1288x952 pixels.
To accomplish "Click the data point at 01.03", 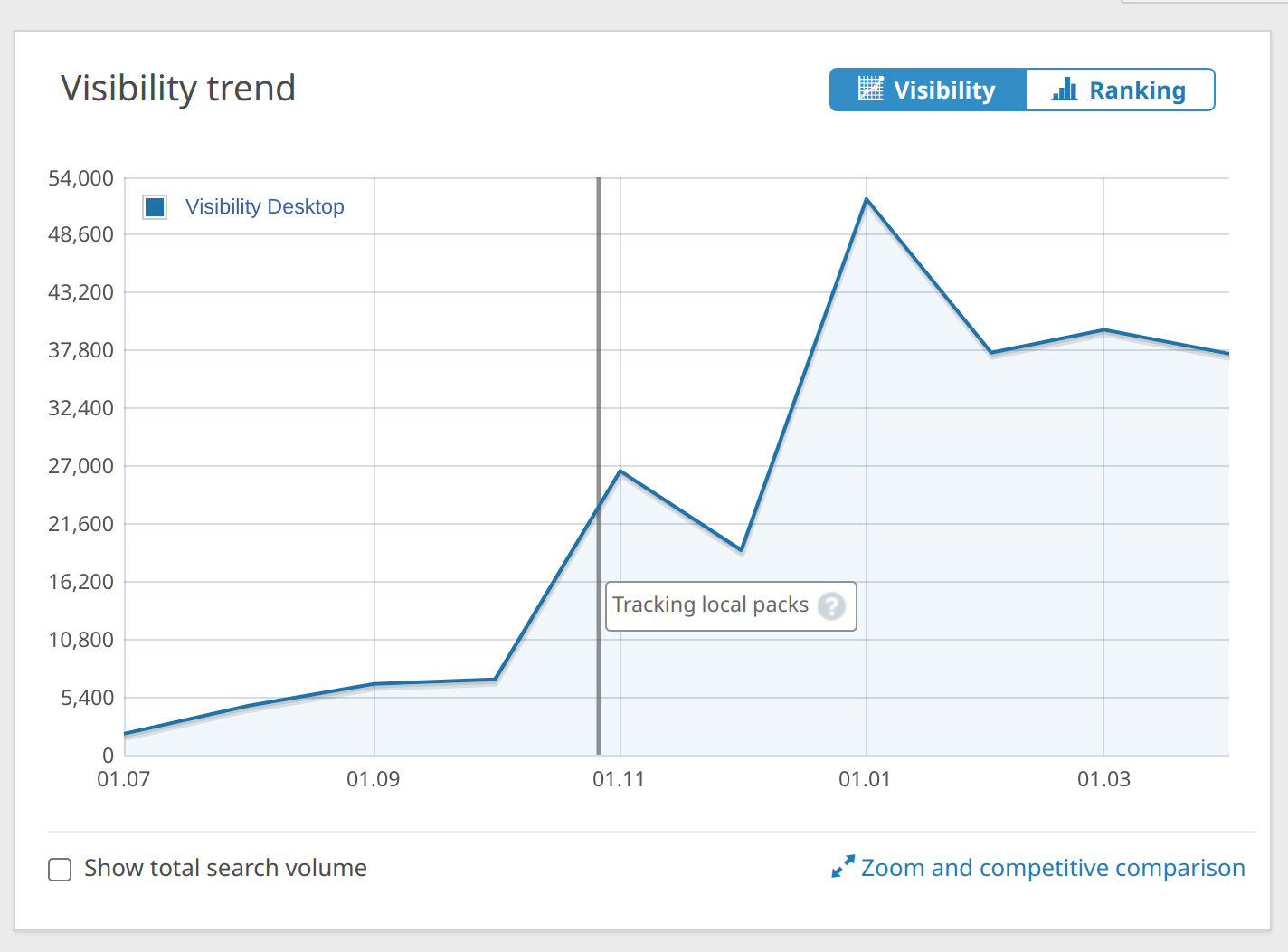I will 1103,329.
